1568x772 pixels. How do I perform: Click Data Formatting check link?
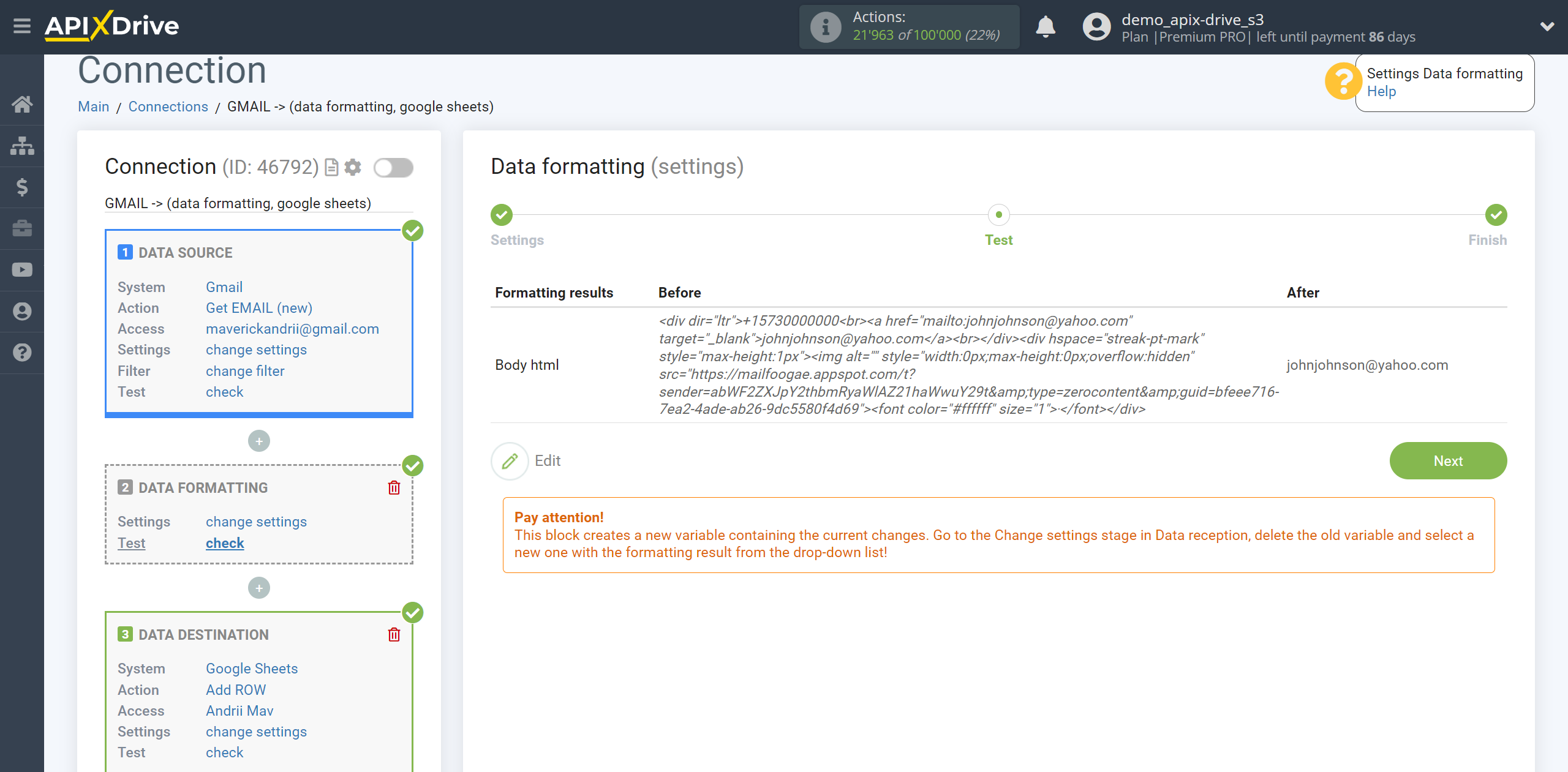225,543
